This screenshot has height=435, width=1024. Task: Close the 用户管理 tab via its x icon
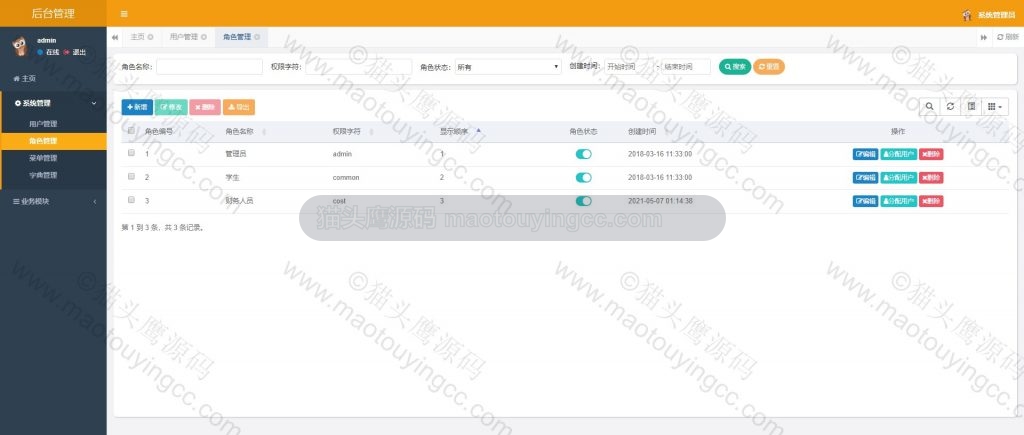point(204,37)
